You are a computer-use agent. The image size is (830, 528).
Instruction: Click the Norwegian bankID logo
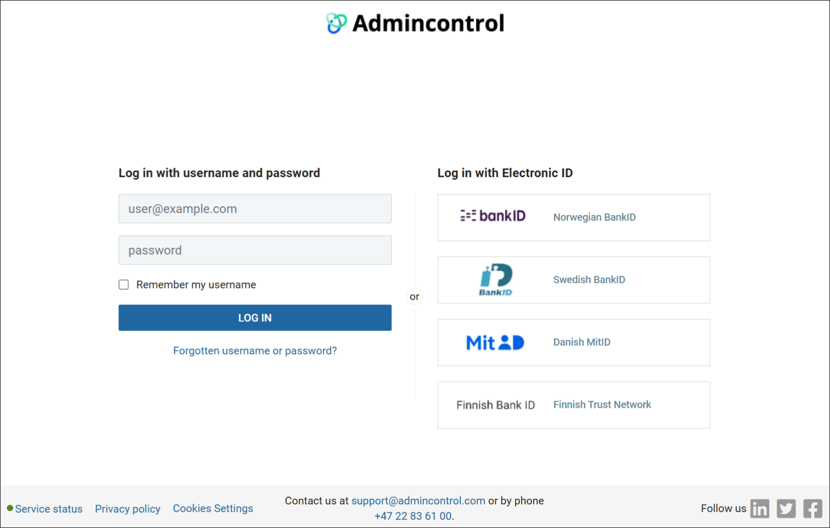[493, 216]
